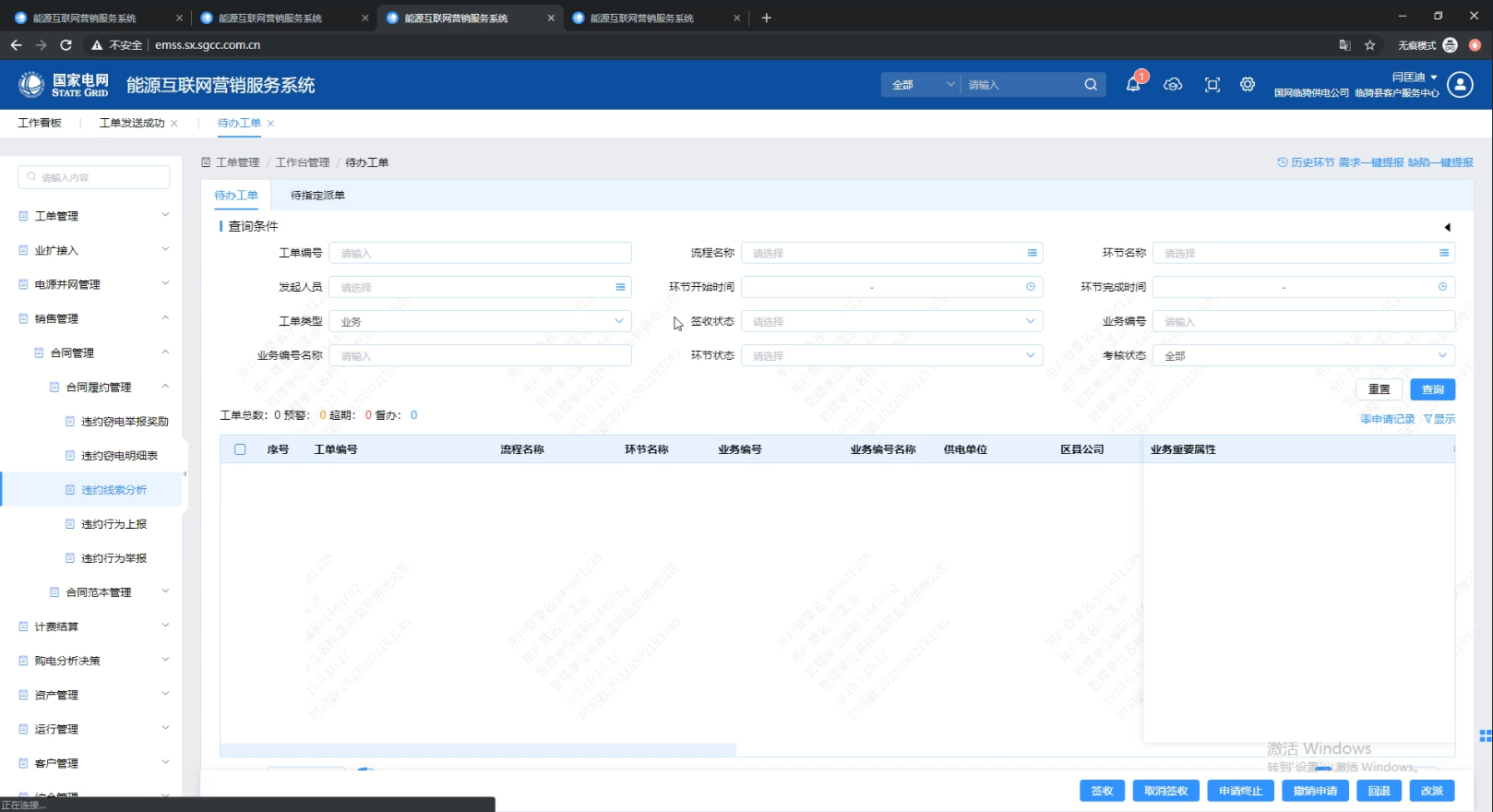Click the notification bell icon

[x=1133, y=85]
